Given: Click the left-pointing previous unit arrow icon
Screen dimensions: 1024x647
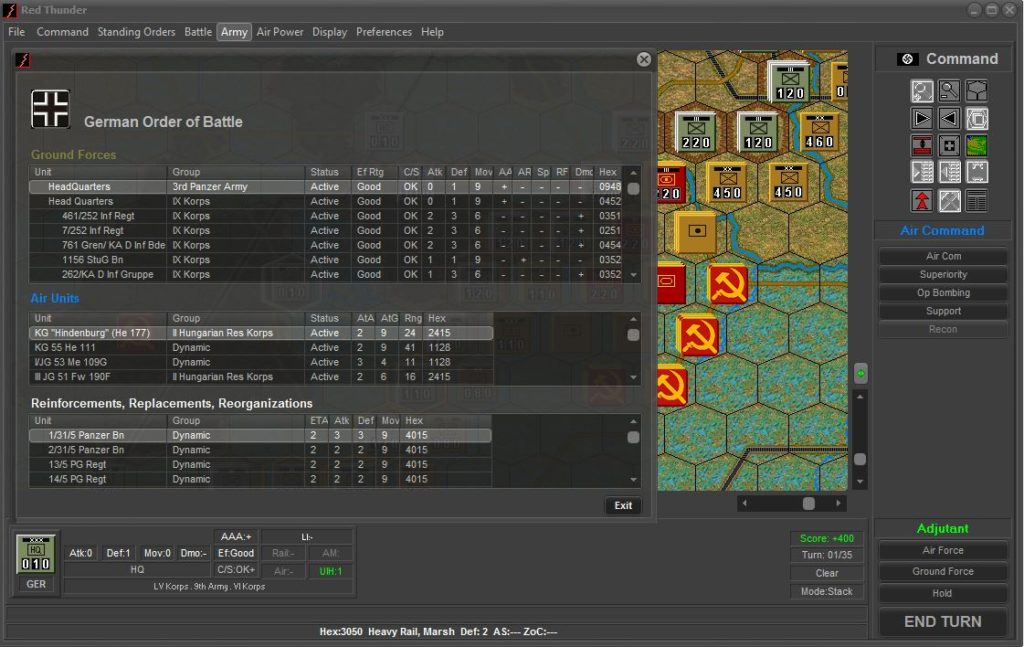Looking at the screenshot, I should click(949, 119).
